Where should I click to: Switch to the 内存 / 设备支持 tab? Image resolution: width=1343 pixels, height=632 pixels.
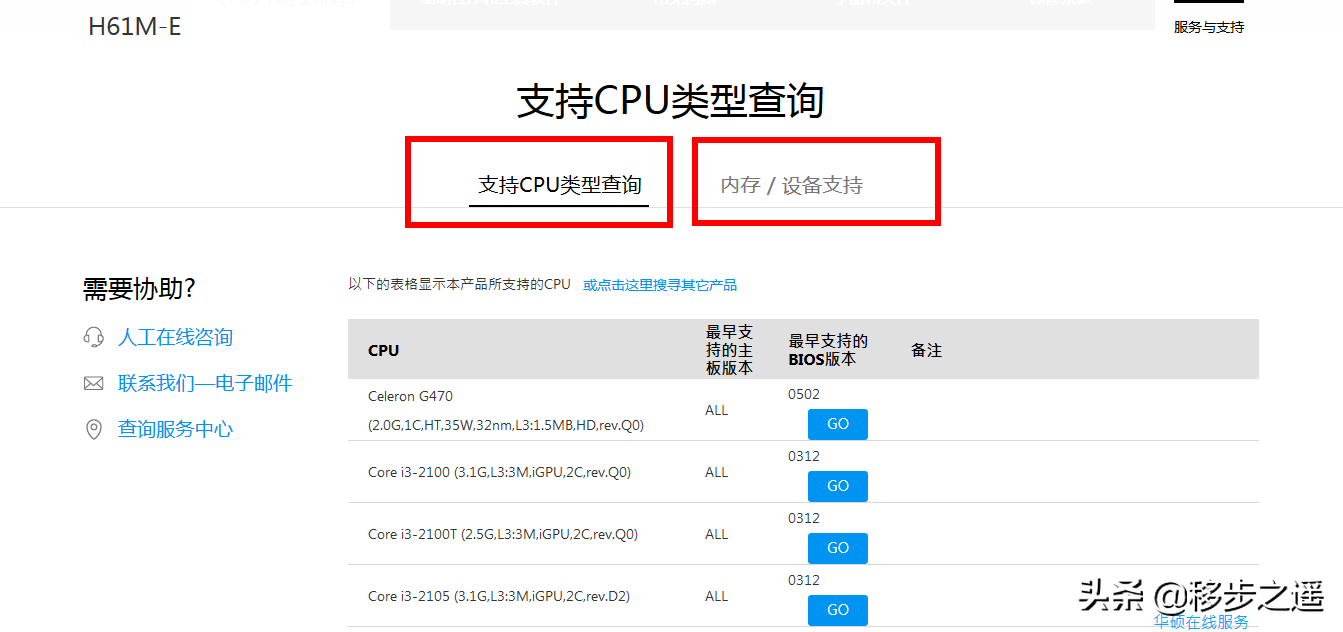pos(791,185)
